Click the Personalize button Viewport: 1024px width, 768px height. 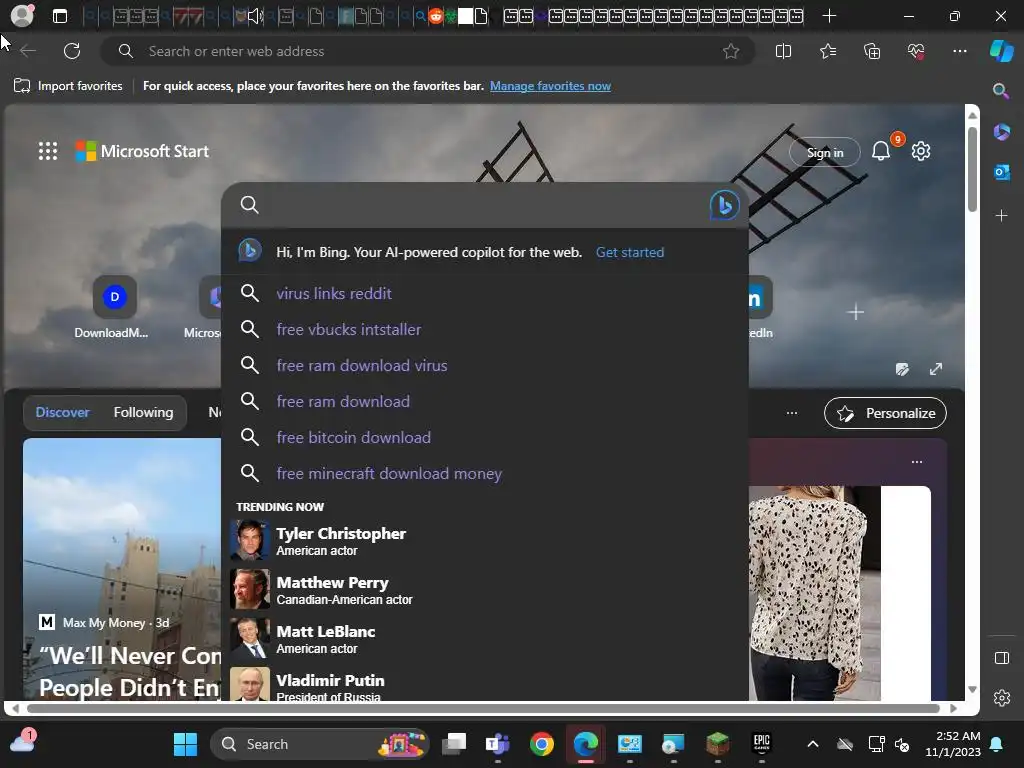(885, 413)
